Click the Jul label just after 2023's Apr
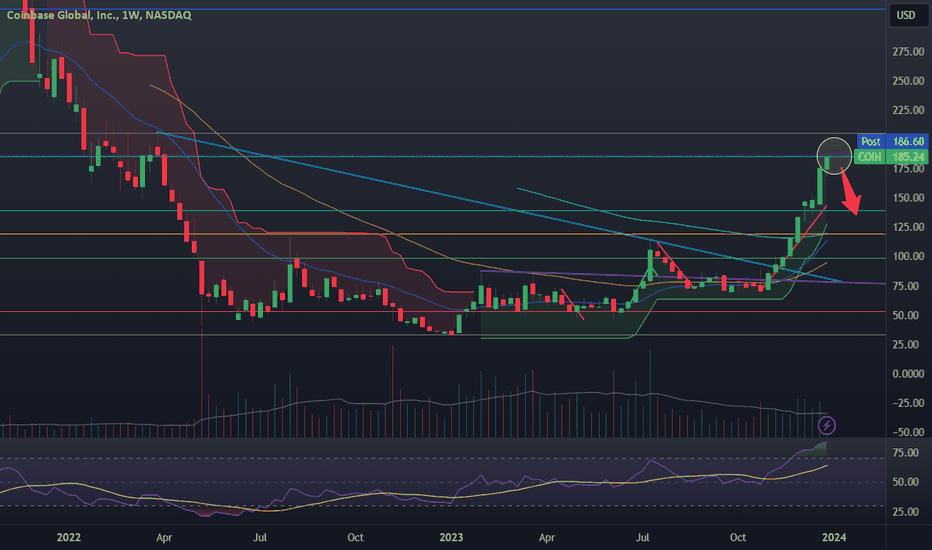 click(x=643, y=538)
